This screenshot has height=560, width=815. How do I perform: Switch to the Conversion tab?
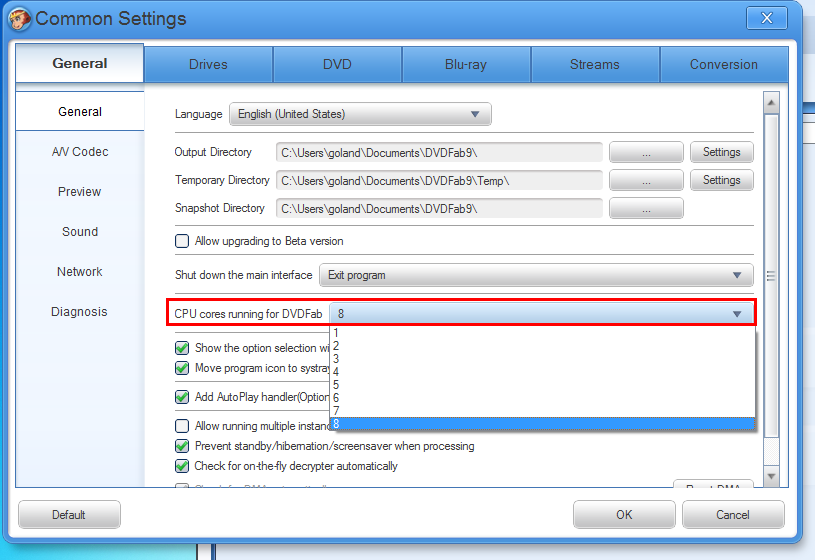coord(724,64)
